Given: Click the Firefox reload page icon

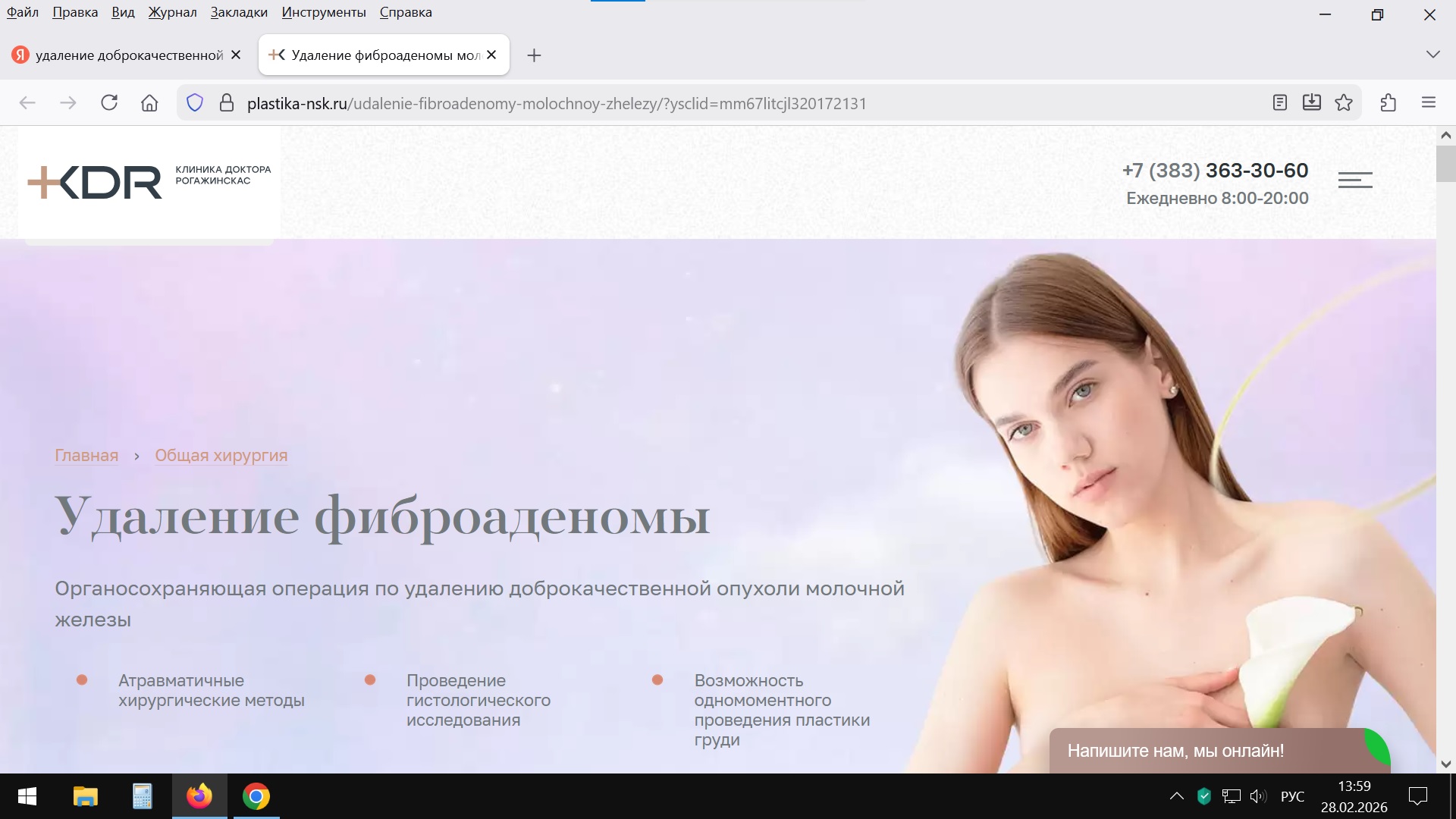Looking at the screenshot, I should coord(109,103).
